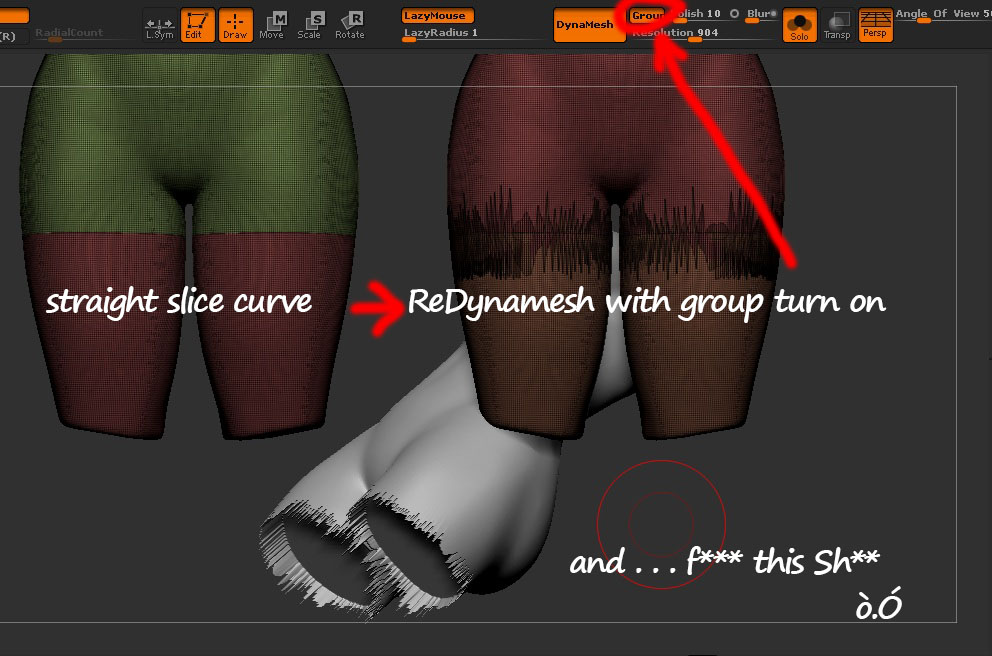This screenshot has width=992, height=656.
Task: Toggle the Transp transparency button
Action: pos(837,26)
